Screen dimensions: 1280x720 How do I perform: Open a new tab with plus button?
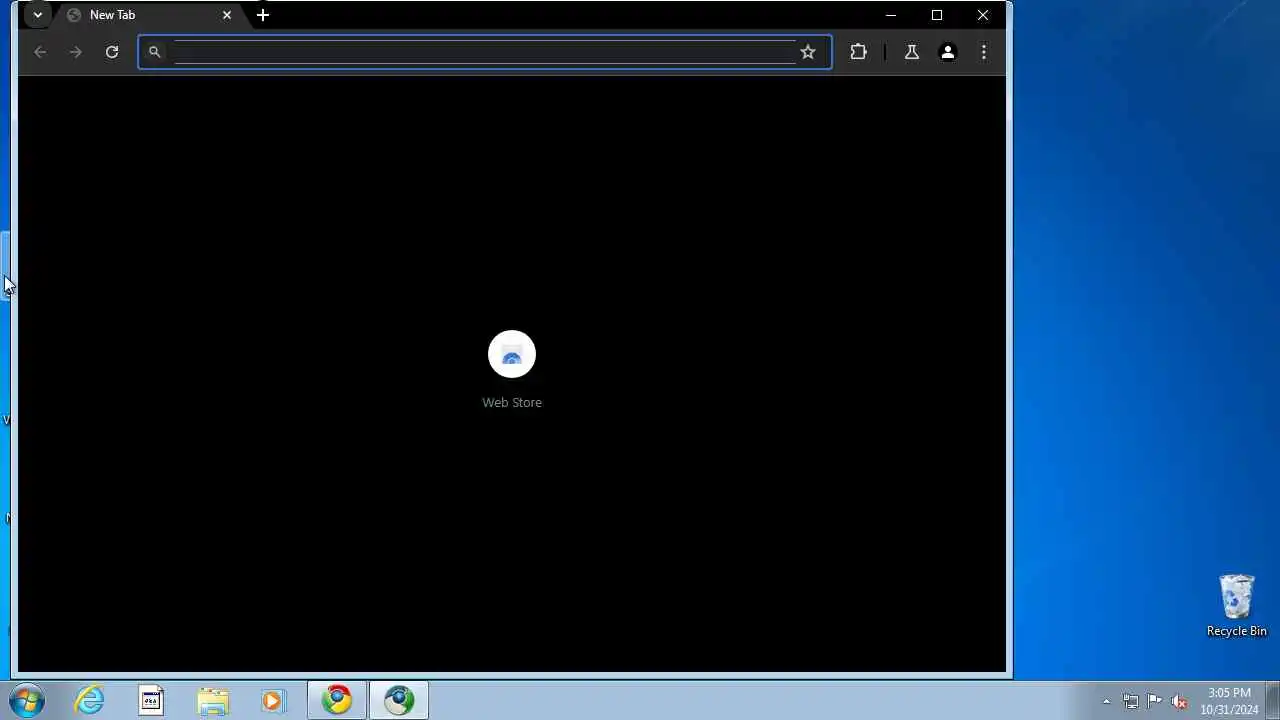click(263, 15)
